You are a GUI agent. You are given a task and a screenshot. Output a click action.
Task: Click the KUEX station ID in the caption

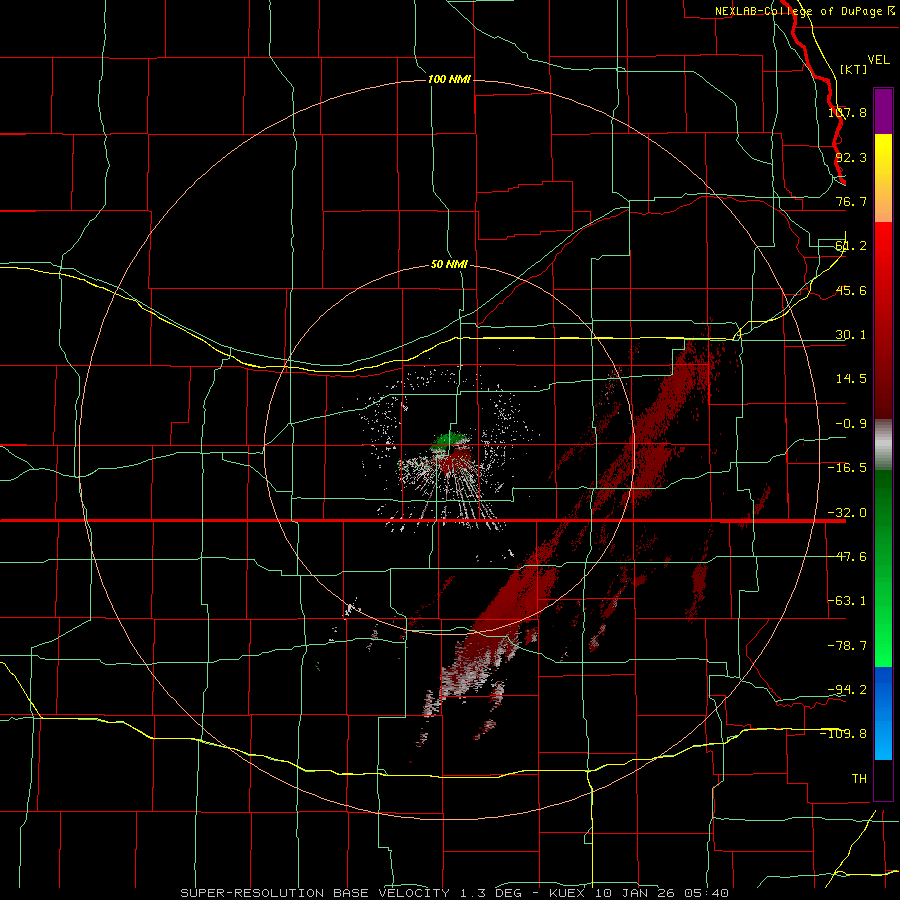[567, 893]
